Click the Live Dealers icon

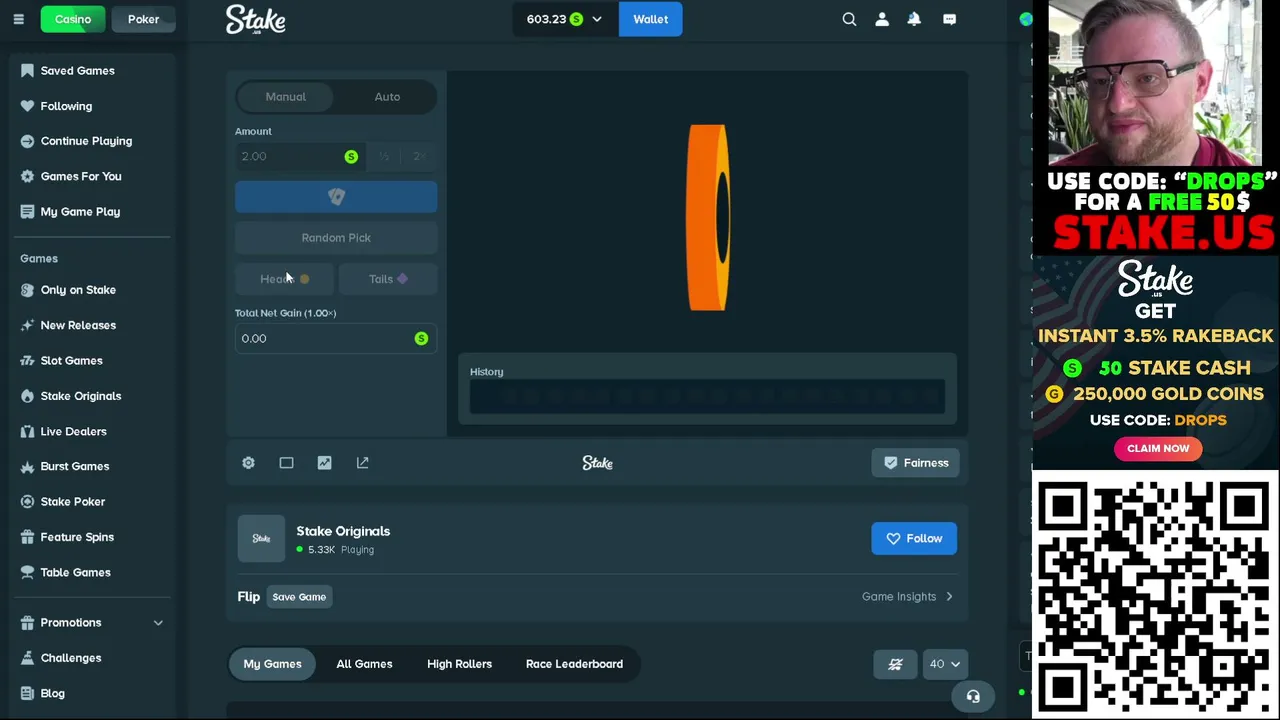click(x=27, y=431)
